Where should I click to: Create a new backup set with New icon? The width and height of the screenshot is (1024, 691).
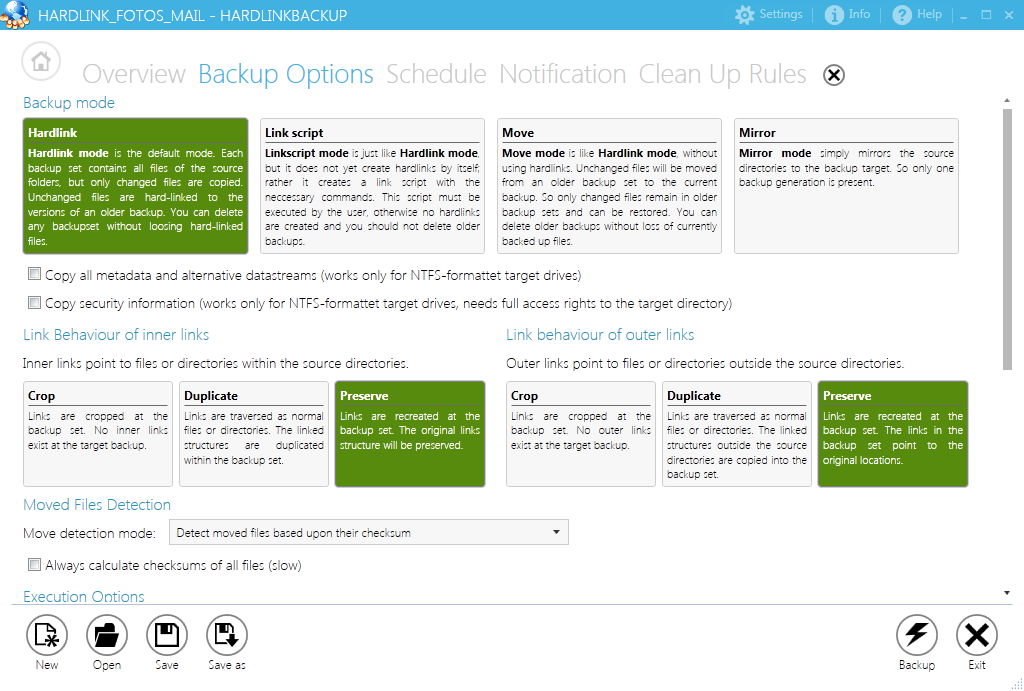(47, 635)
